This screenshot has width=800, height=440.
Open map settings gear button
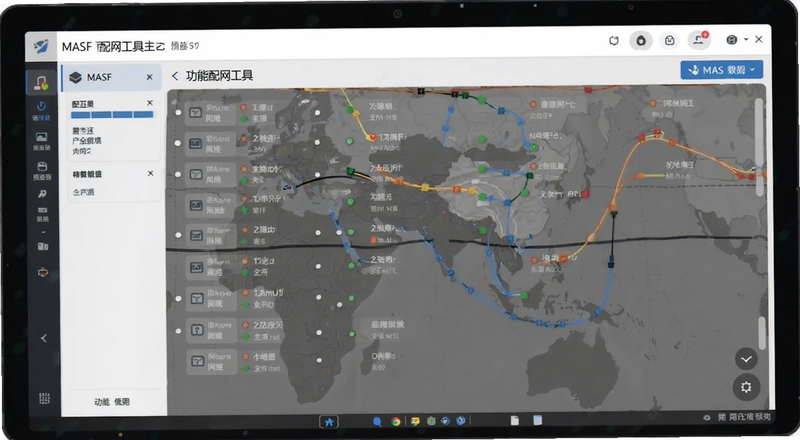[746, 387]
